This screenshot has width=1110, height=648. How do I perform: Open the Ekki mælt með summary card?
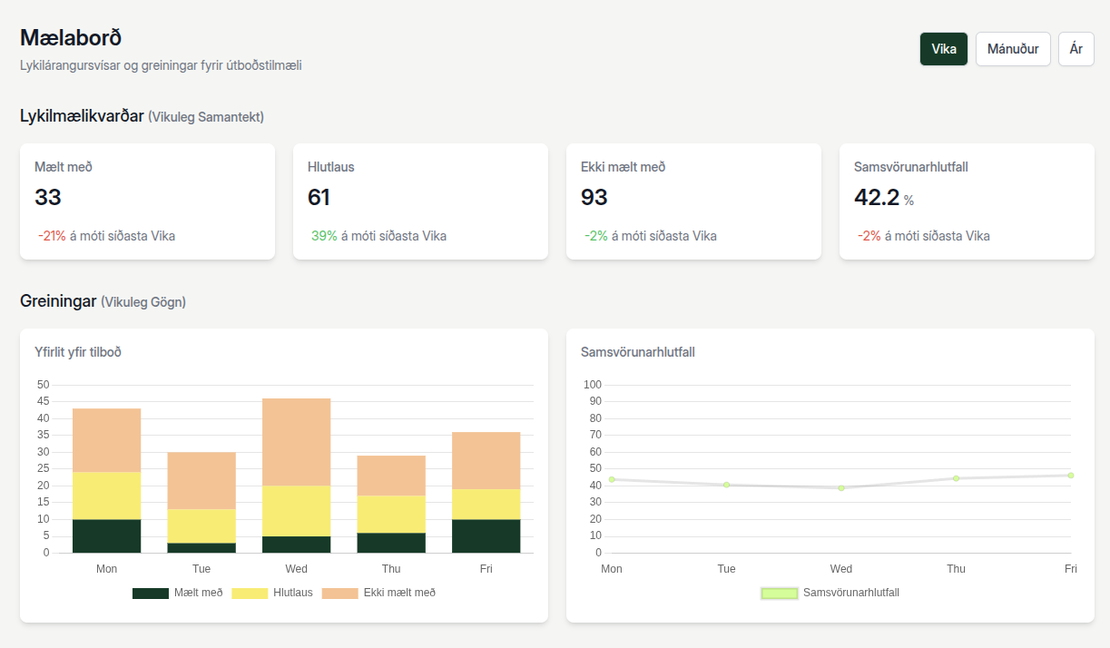coord(693,201)
